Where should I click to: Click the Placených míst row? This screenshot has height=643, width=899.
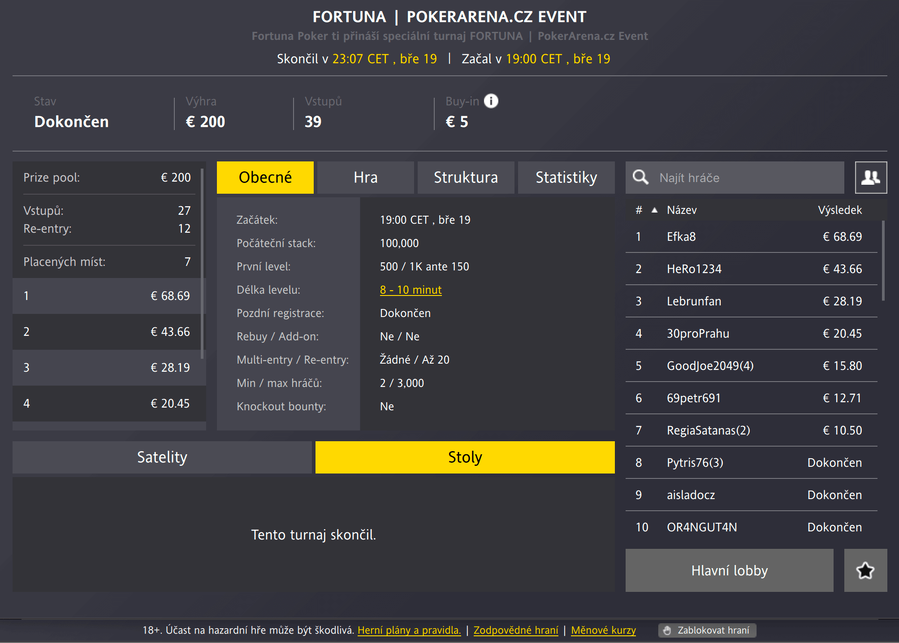107,262
